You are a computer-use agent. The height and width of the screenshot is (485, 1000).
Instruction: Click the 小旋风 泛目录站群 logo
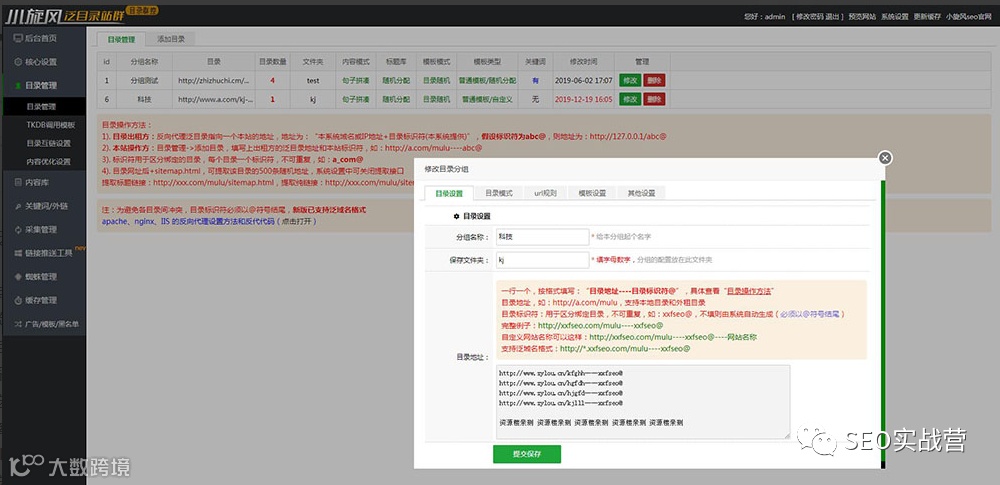click(x=82, y=14)
